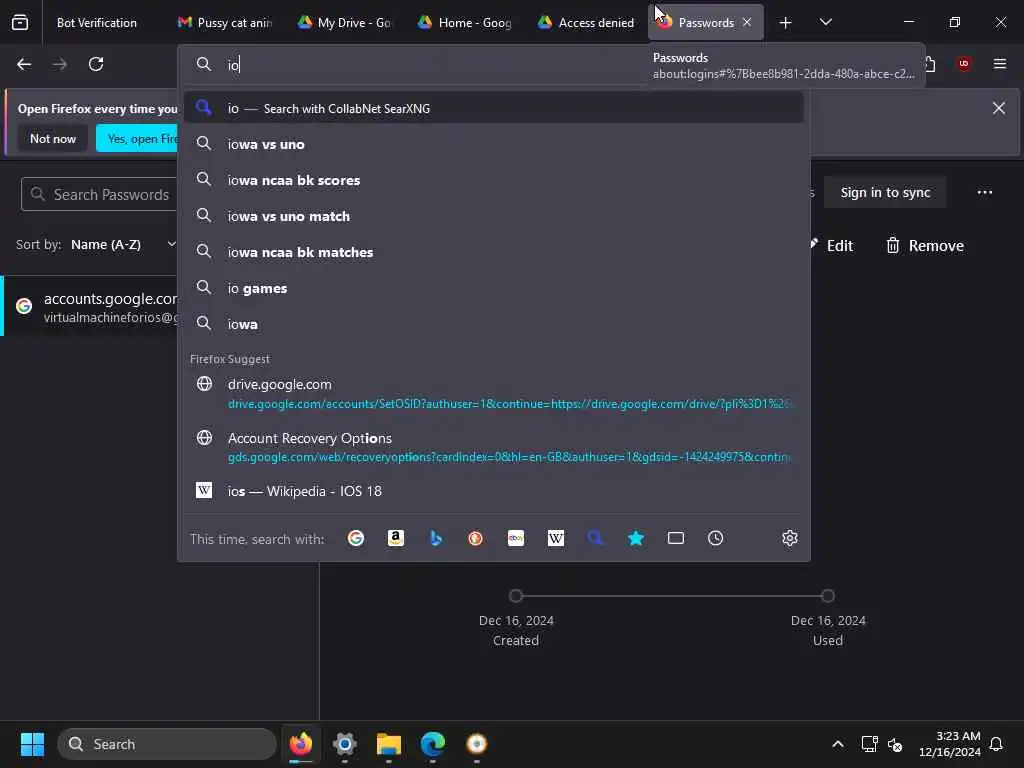Select the accounts.google.com login entry
Viewport: 1024px width, 768px height.
click(90, 307)
